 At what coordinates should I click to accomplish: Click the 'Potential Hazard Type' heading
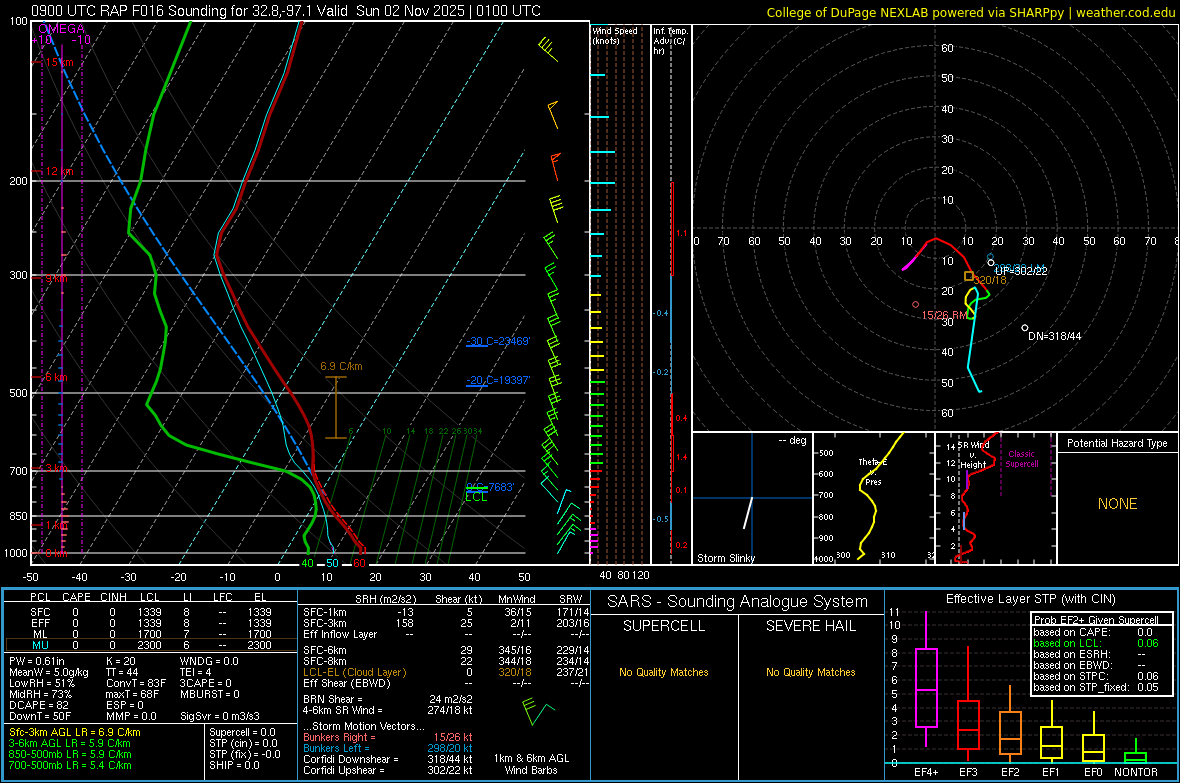coord(1117,443)
